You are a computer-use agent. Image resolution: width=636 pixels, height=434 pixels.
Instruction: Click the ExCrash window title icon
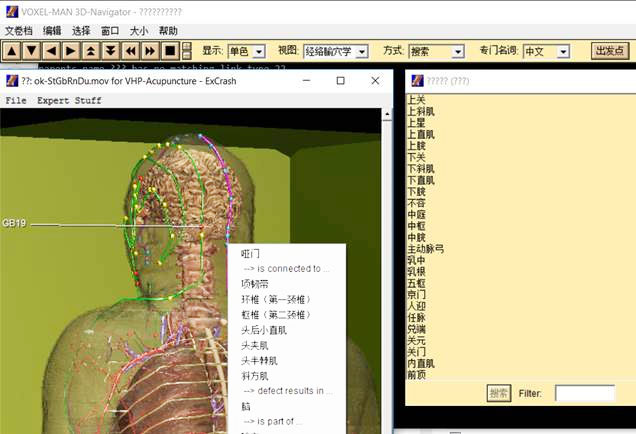[x=12, y=81]
